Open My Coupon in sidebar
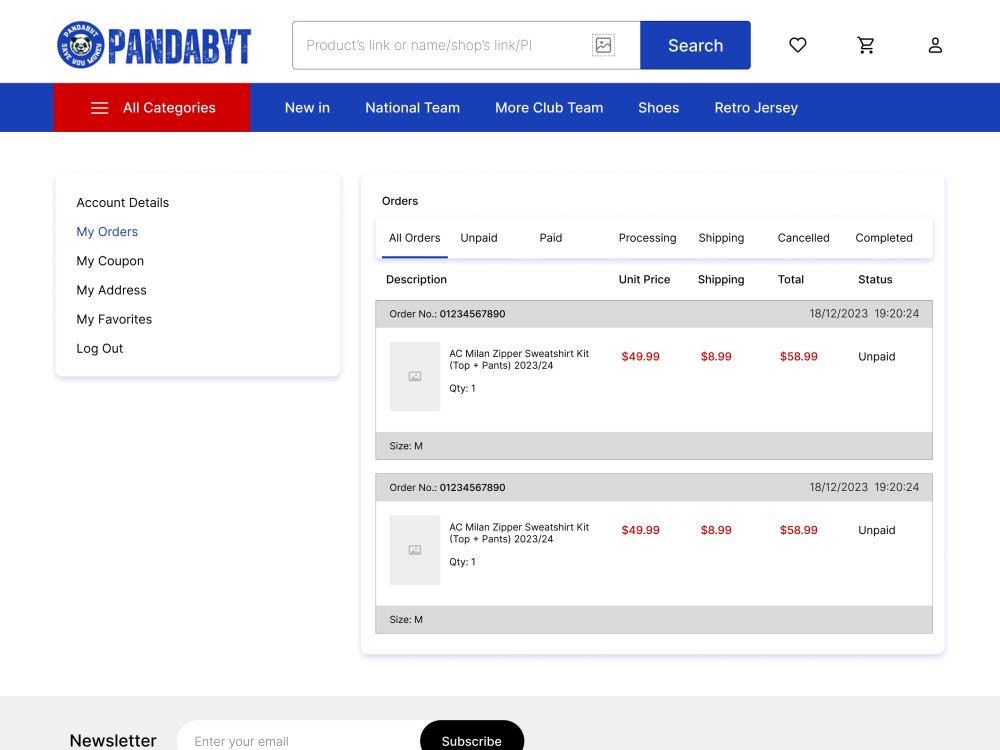Viewport: 1000px width, 750px height. (x=110, y=261)
